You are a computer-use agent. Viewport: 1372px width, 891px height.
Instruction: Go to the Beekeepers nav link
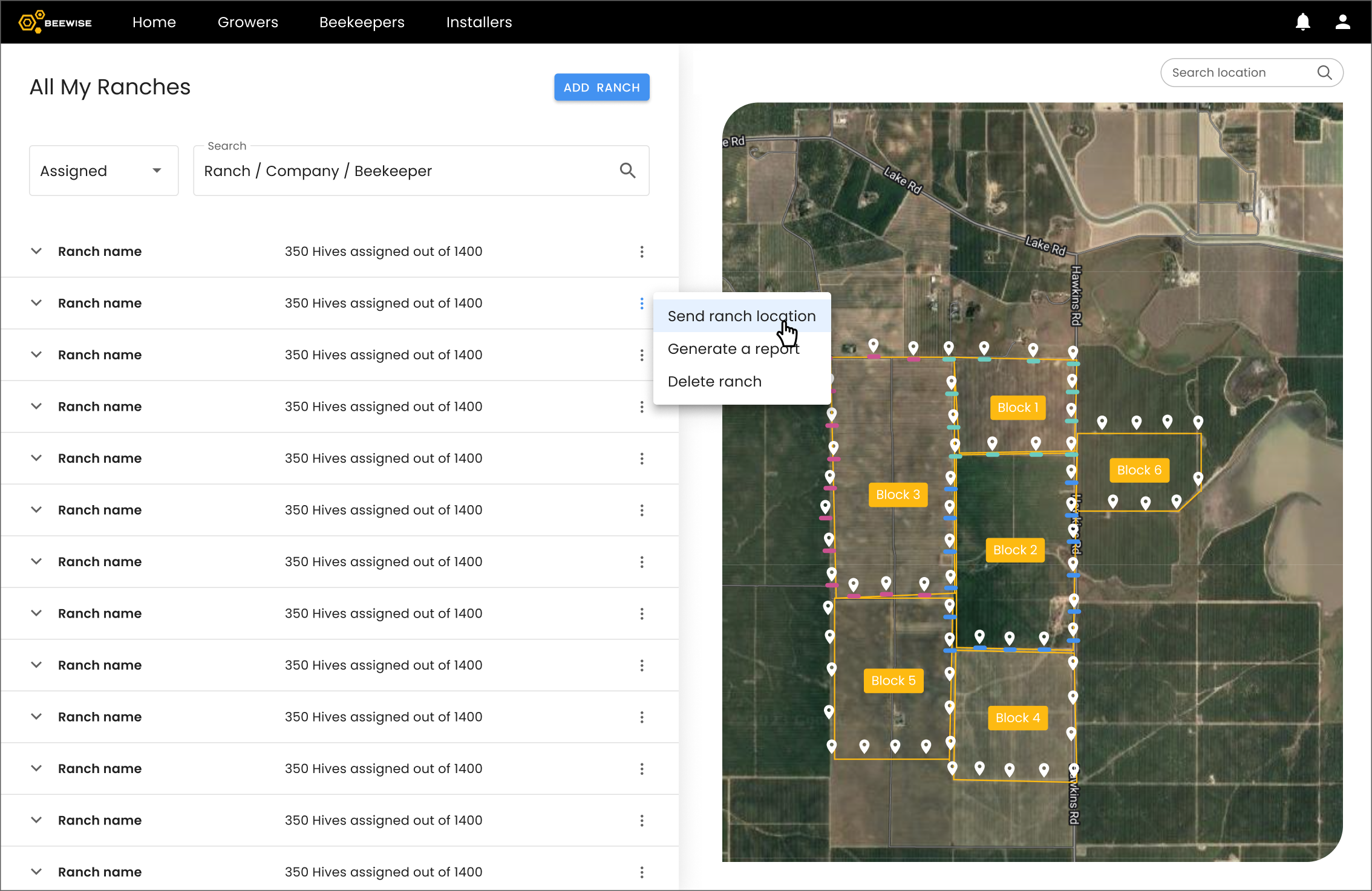click(x=362, y=22)
